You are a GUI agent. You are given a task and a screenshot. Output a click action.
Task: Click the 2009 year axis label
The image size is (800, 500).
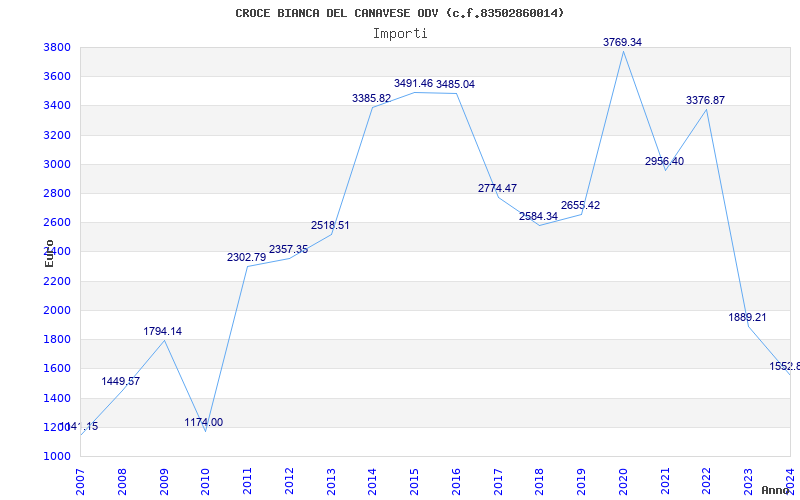pyautogui.click(x=164, y=482)
